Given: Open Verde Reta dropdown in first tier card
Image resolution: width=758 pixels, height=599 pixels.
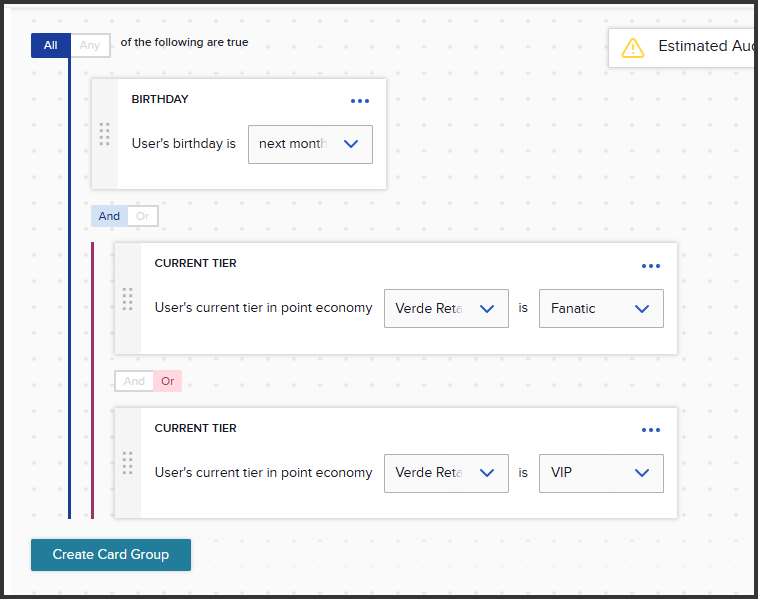Looking at the screenshot, I should click(446, 308).
